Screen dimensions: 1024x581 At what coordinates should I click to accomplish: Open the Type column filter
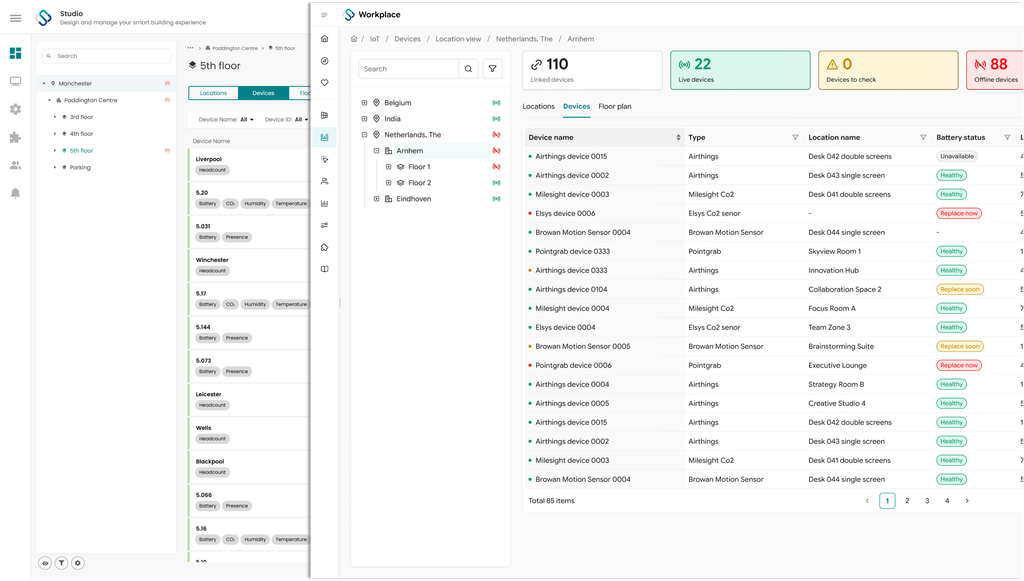click(795, 137)
